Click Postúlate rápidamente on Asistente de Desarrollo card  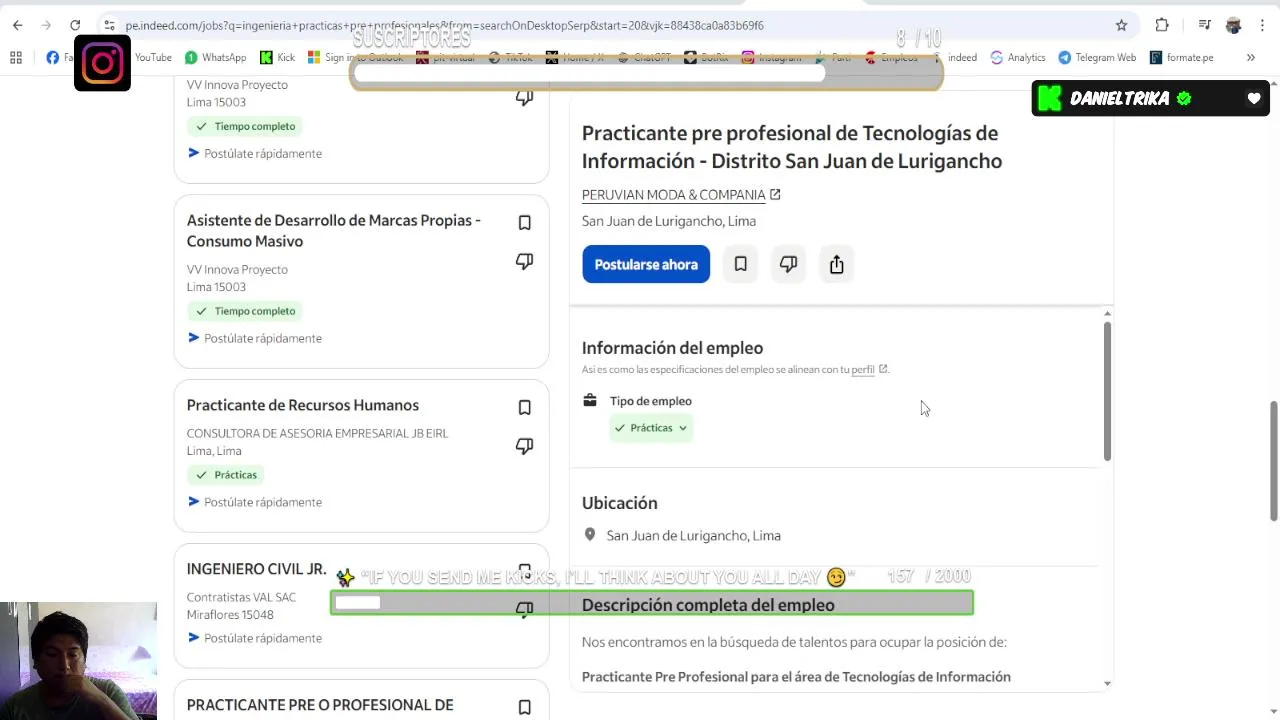(254, 338)
